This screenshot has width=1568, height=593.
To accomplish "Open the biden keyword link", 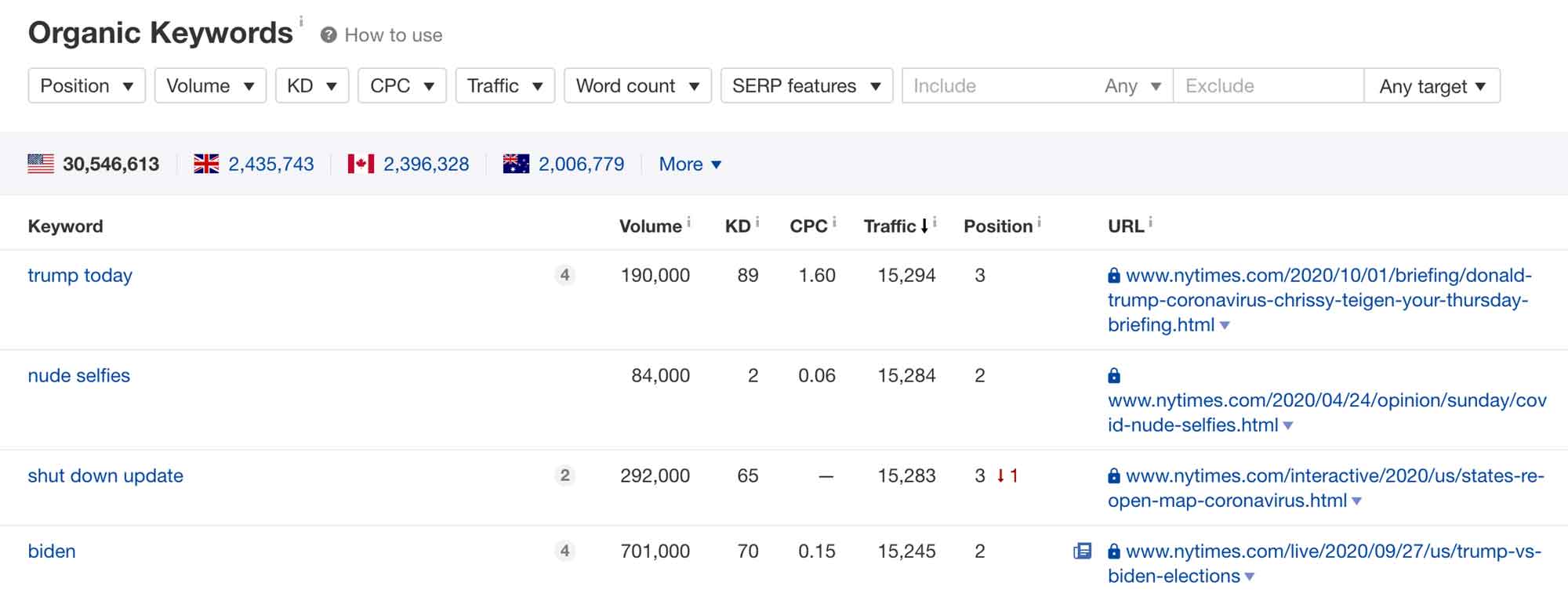I will click(52, 551).
